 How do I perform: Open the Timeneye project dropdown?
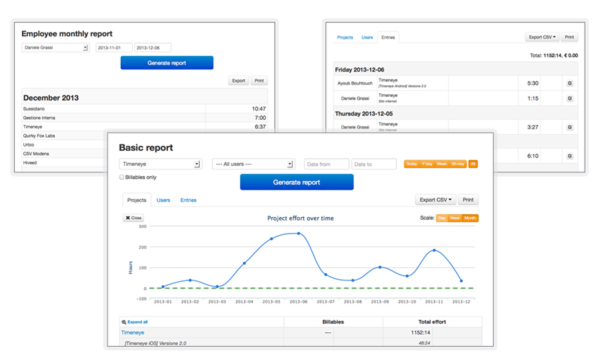click(x=160, y=164)
